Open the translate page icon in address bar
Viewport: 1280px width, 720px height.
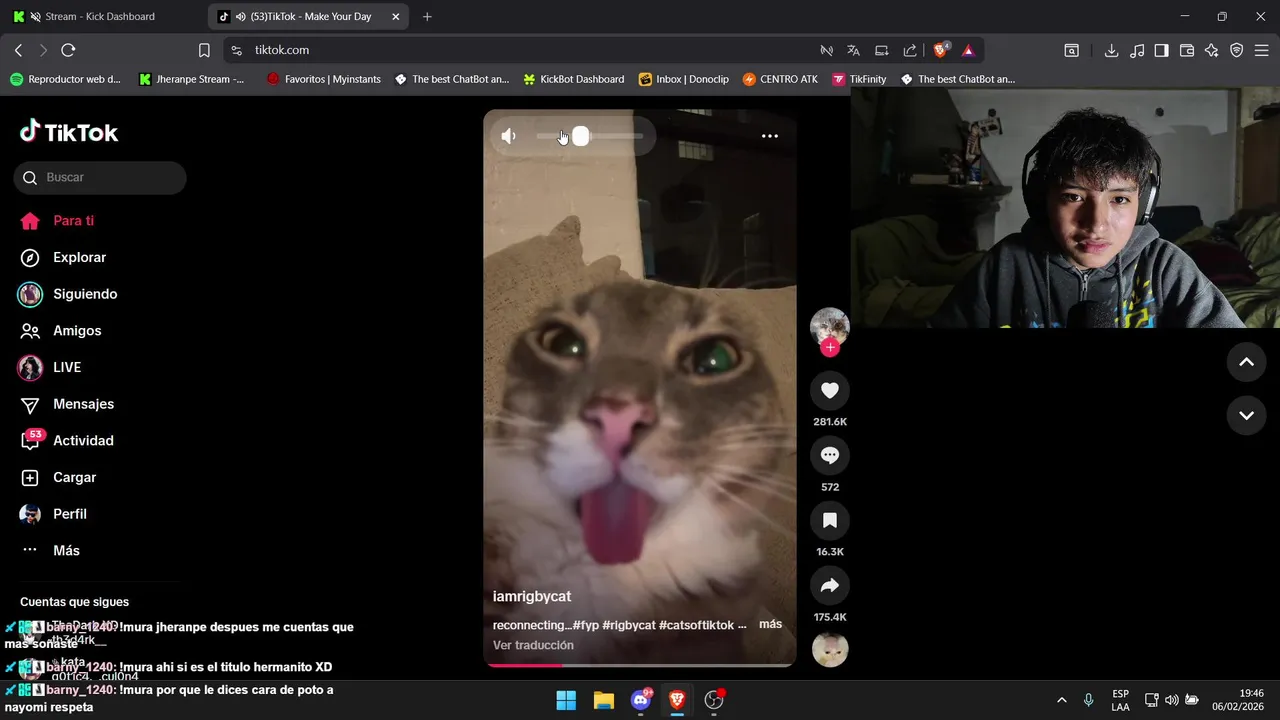(x=853, y=50)
